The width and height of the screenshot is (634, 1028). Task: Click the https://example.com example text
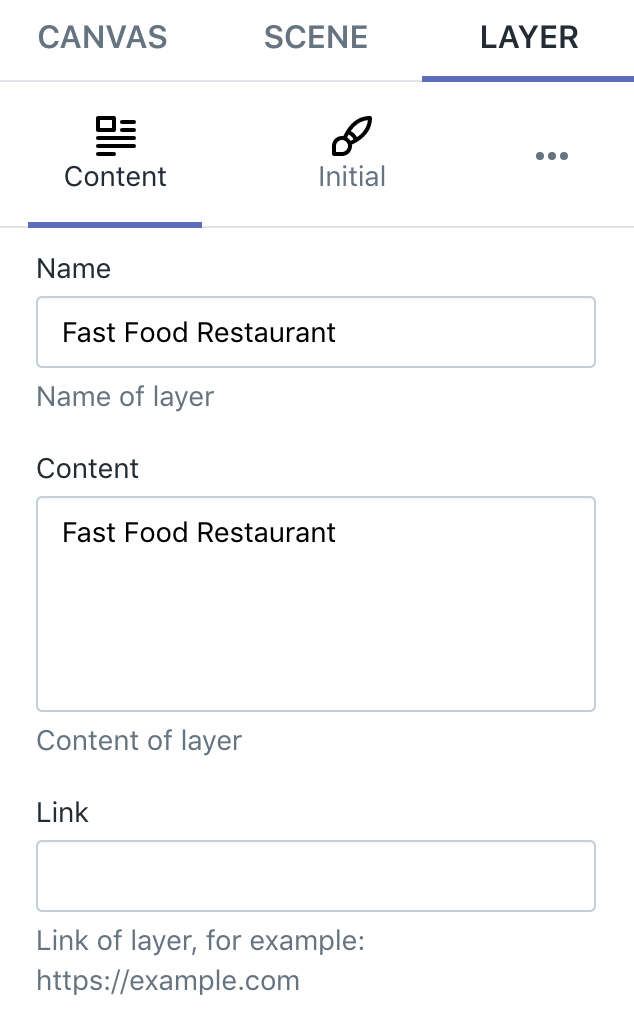(x=168, y=982)
